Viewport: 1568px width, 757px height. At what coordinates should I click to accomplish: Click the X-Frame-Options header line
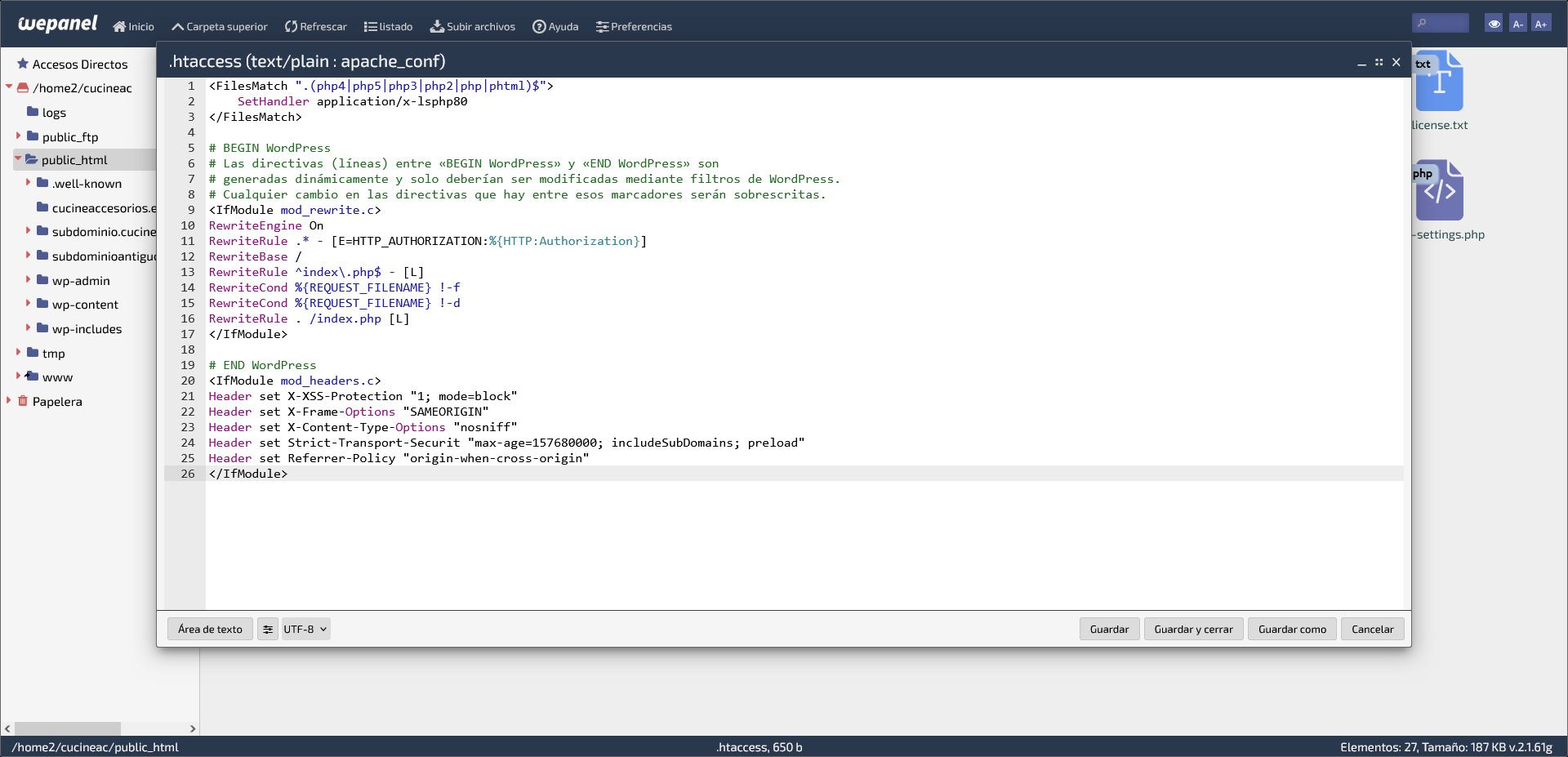point(349,412)
